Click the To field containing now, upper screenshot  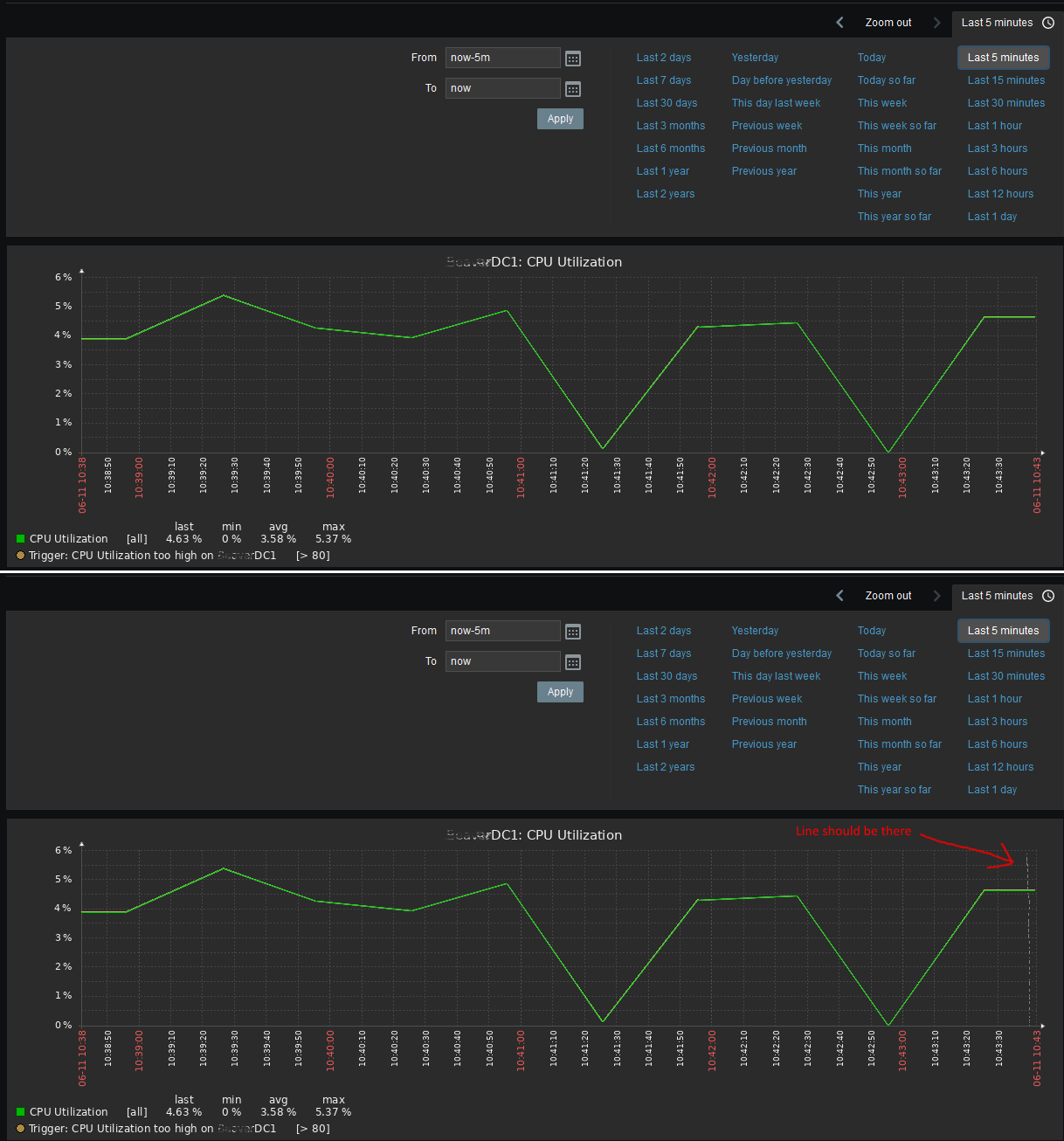pos(503,88)
